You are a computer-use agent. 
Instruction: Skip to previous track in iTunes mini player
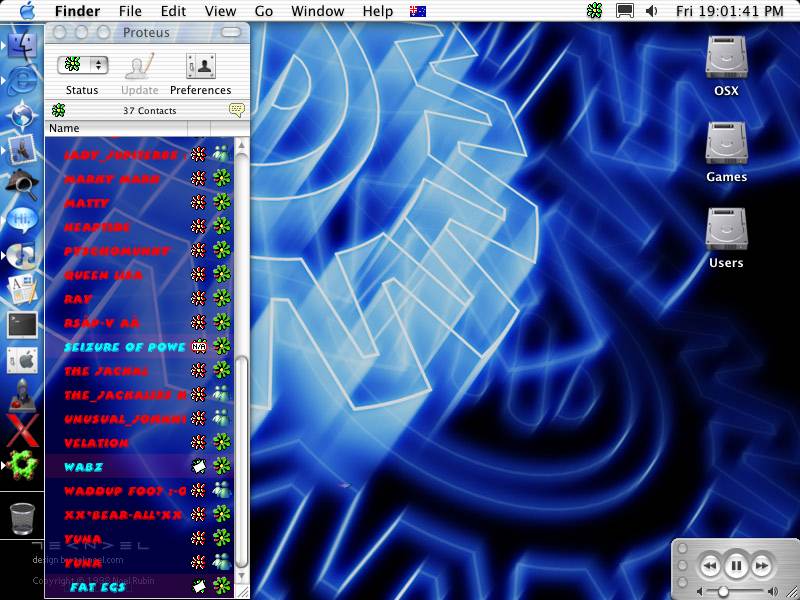coord(710,566)
